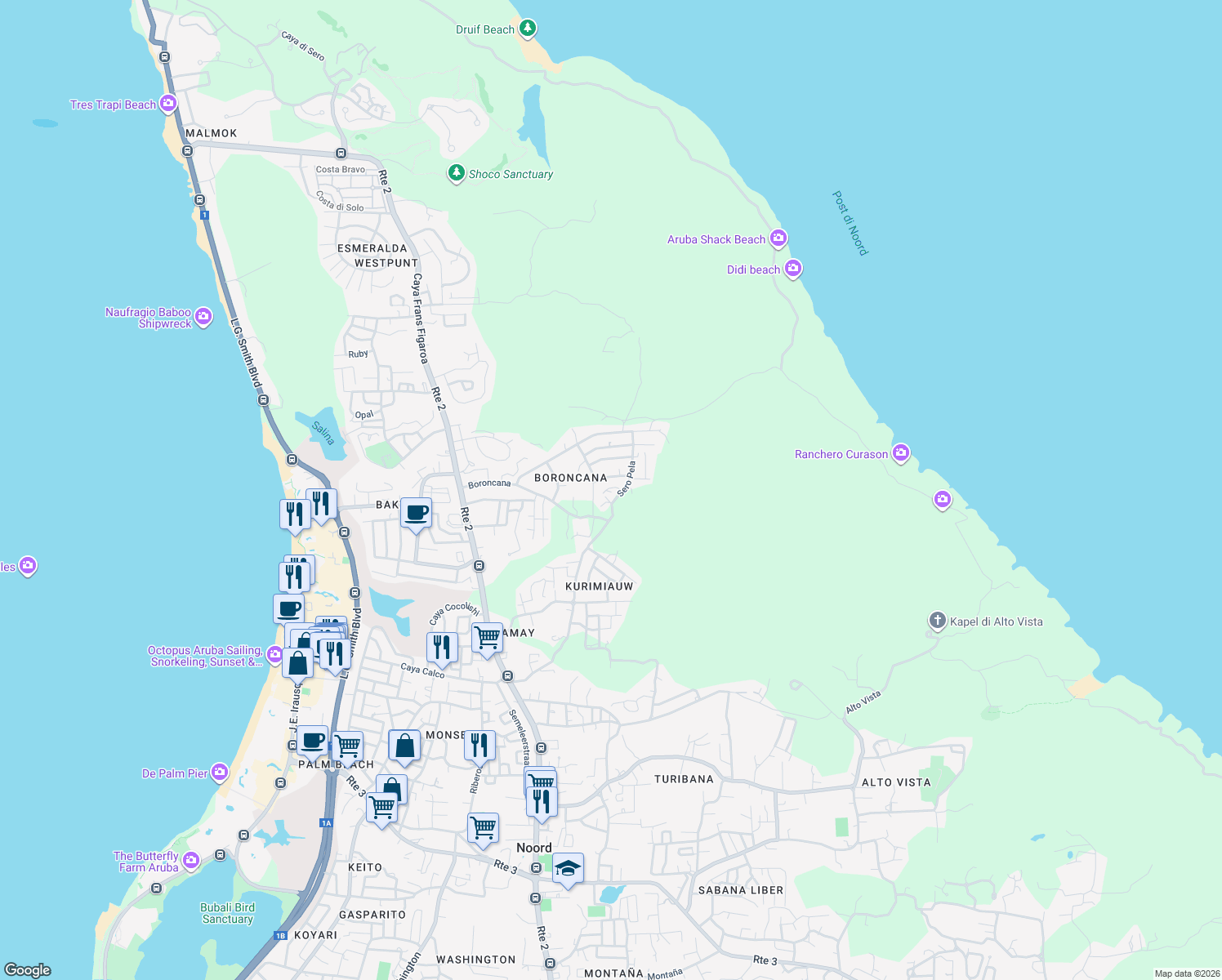
Task: Click the Ranchero Curason marker
Action: point(901,453)
